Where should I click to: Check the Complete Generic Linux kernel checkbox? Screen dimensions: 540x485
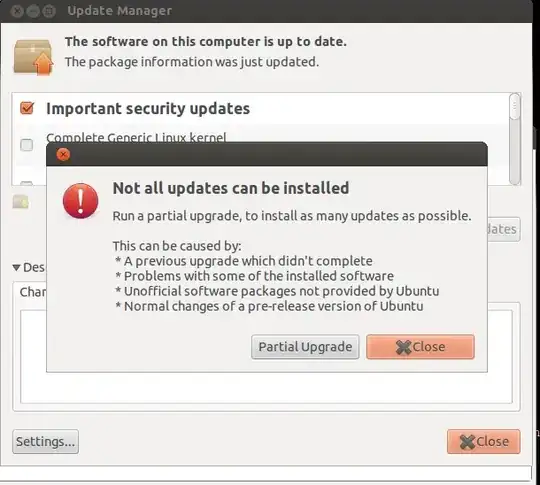[27, 145]
